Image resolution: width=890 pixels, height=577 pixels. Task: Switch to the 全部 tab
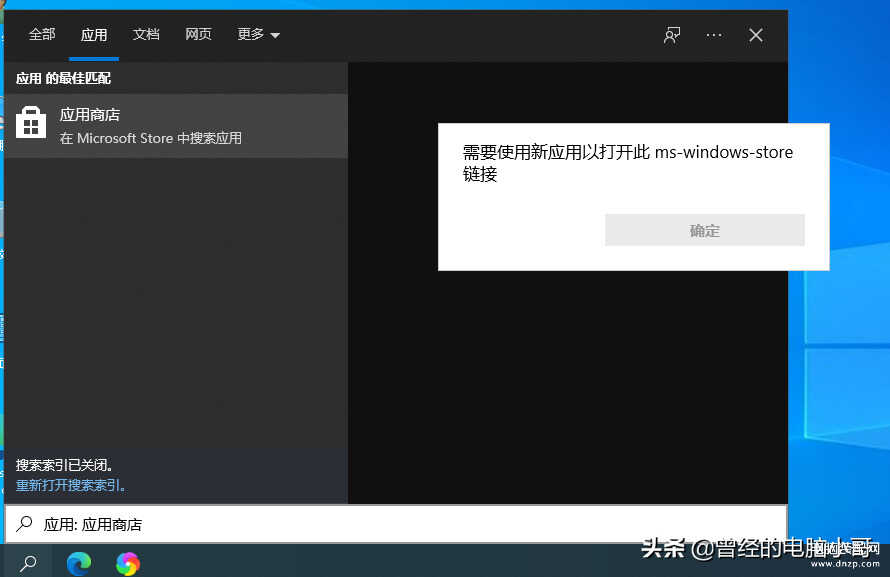coord(42,35)
